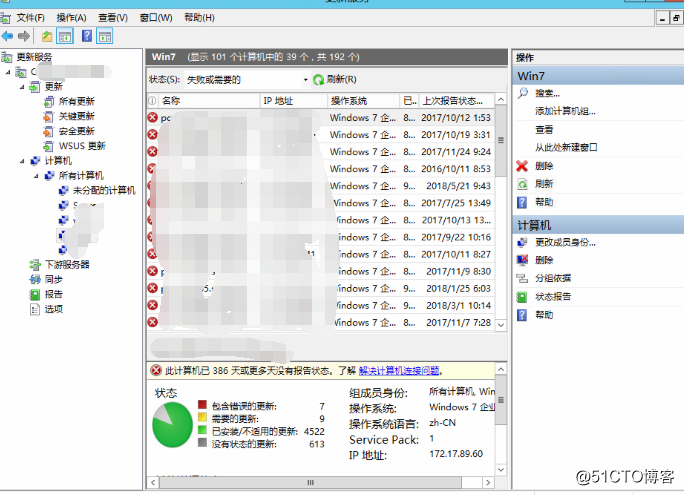Click 添加计算机组 in Actions pane
684x495 pixels.
click(x=565, y=111)
